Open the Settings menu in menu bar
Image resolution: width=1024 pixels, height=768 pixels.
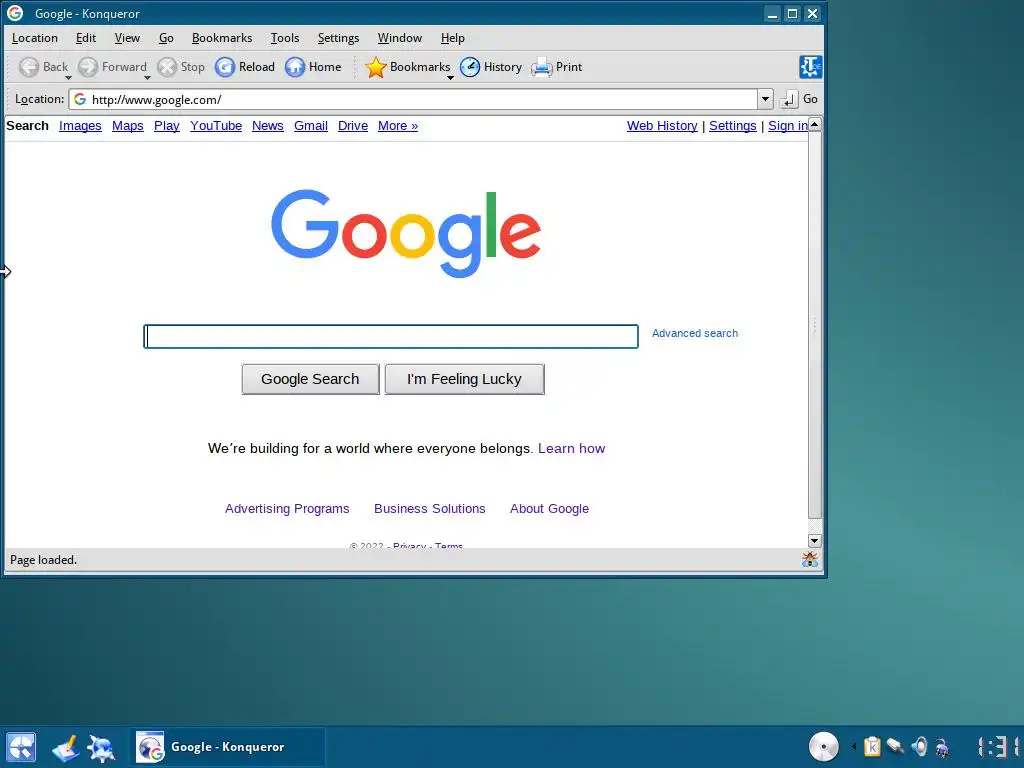[338, 38]
